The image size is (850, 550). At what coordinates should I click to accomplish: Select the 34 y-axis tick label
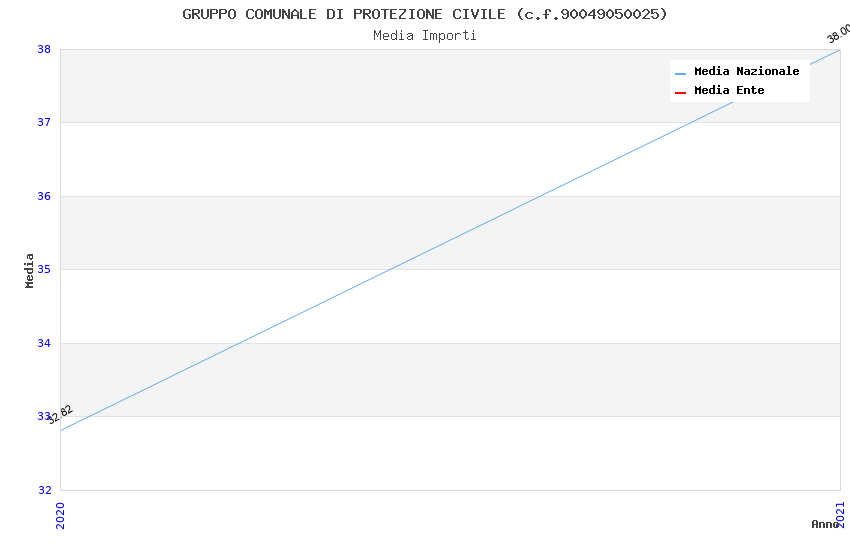tap(45, 344)
